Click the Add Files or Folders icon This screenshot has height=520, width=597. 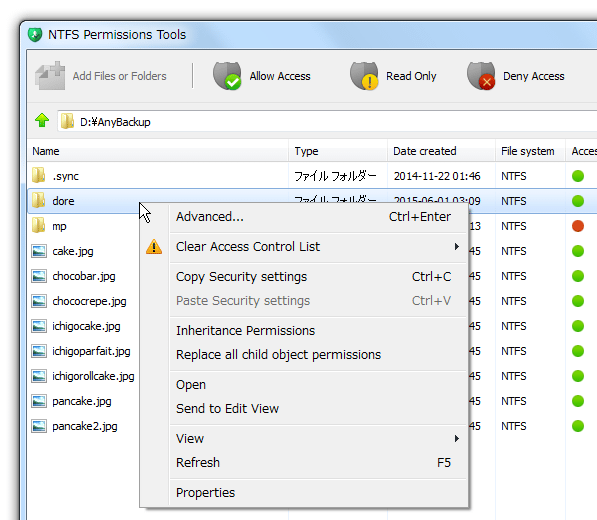[x=50, y=76]
